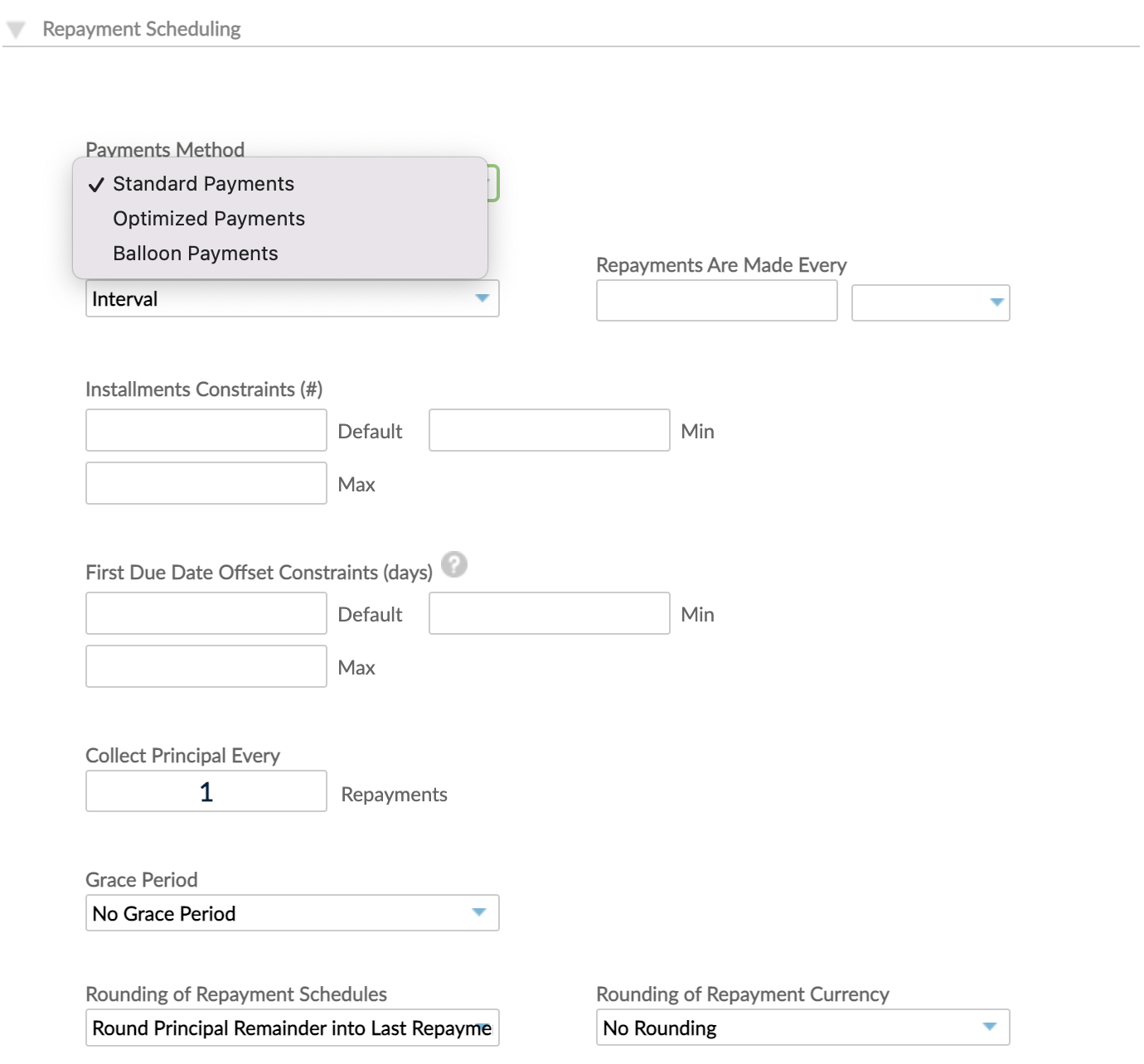This screenshot has width=1144, height=1064.
Task: Focus the Installments Constraints Default input
Action: (x=205, y=430)
